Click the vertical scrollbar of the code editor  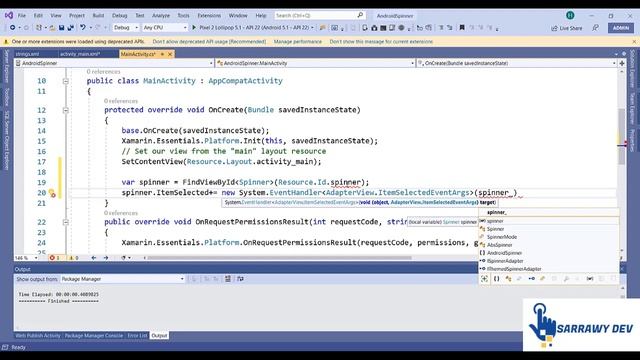coord(621,137)
